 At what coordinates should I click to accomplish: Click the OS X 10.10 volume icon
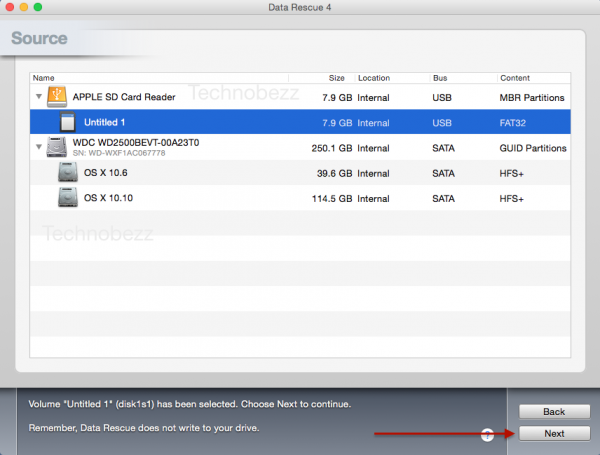point(68,198)
